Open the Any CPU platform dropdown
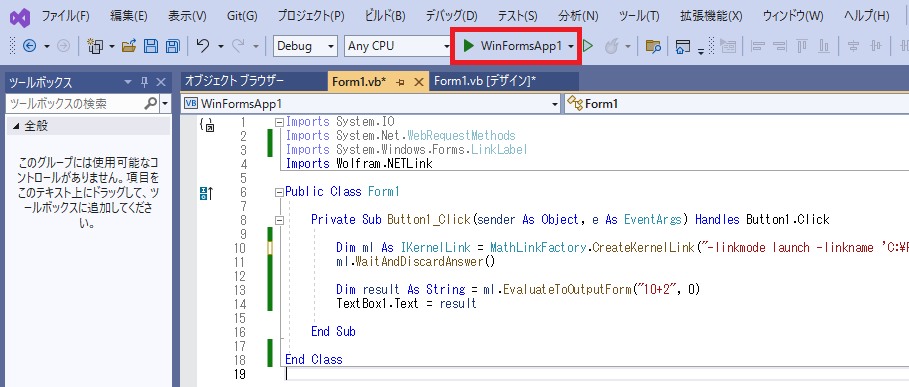This screenshot has width=909, height=387. [398, 46]
